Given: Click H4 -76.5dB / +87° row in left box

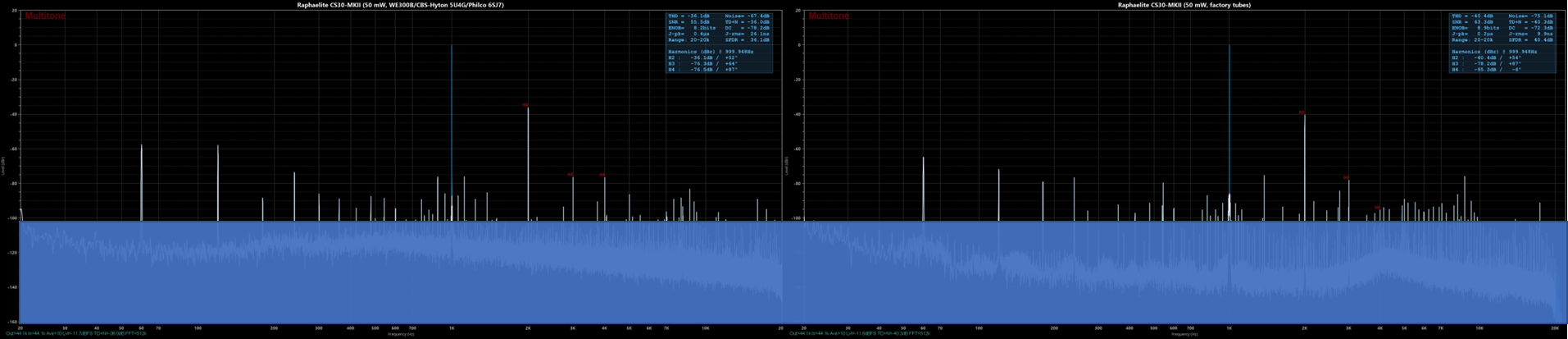Looking at the screenshot, I should pos(702,70).
